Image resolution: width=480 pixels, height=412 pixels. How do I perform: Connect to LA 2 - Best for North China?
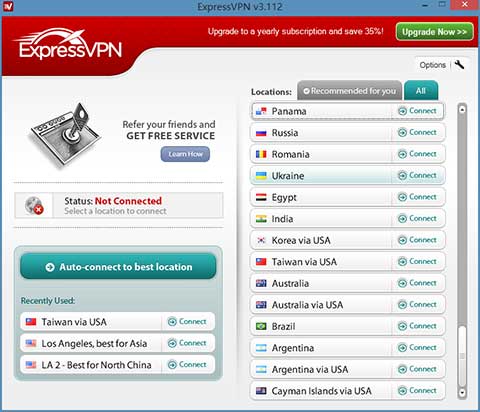coord(187,365)
